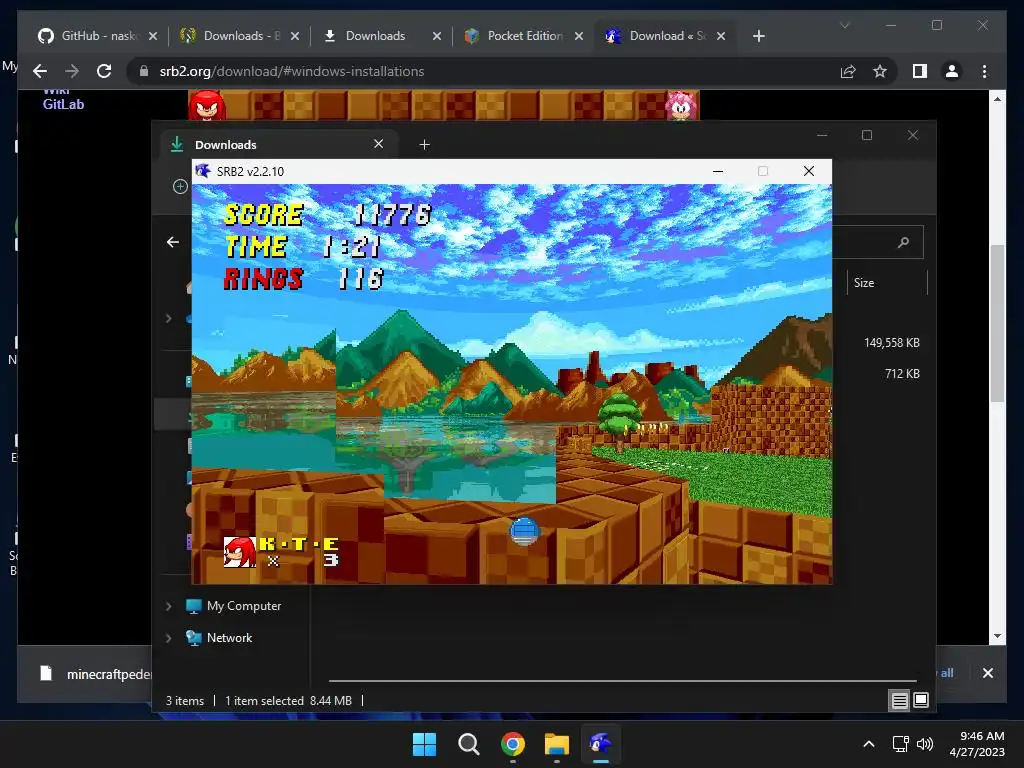Switch to the Downloads - B browser tab
The height and width of the screenshot is (768, 1024).
240,36
